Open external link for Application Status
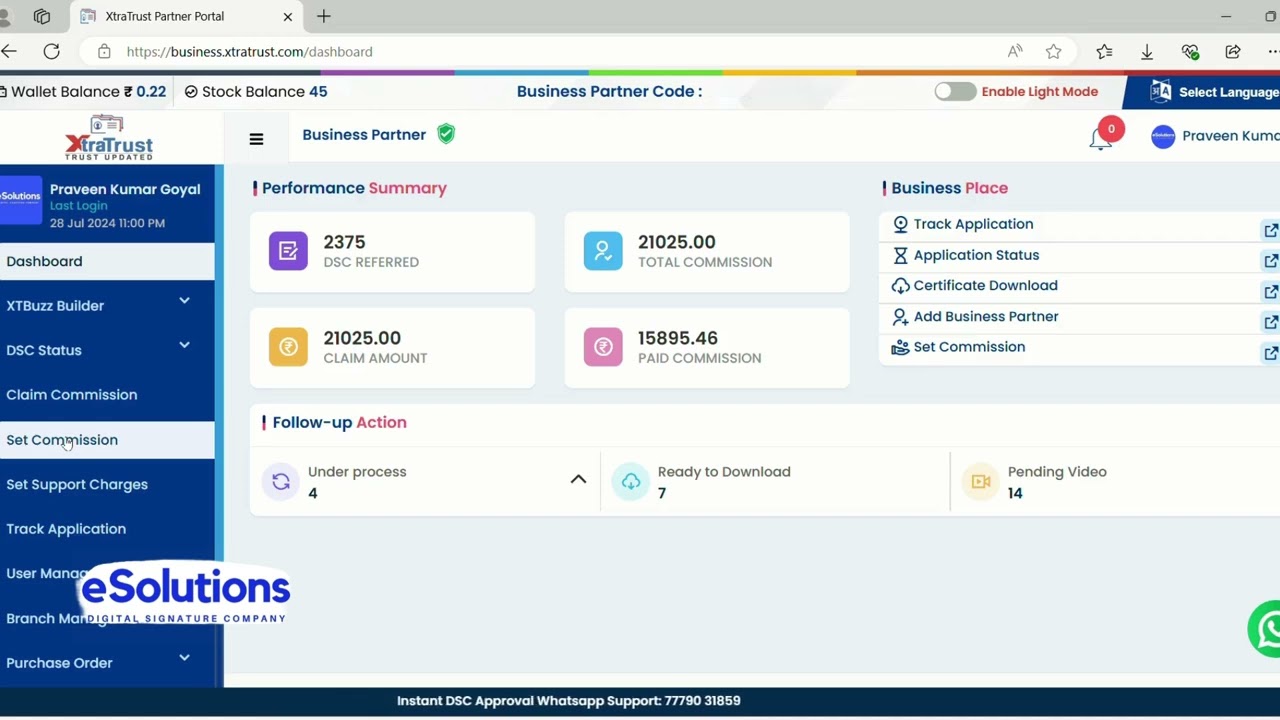 (x=1271, y=261)
